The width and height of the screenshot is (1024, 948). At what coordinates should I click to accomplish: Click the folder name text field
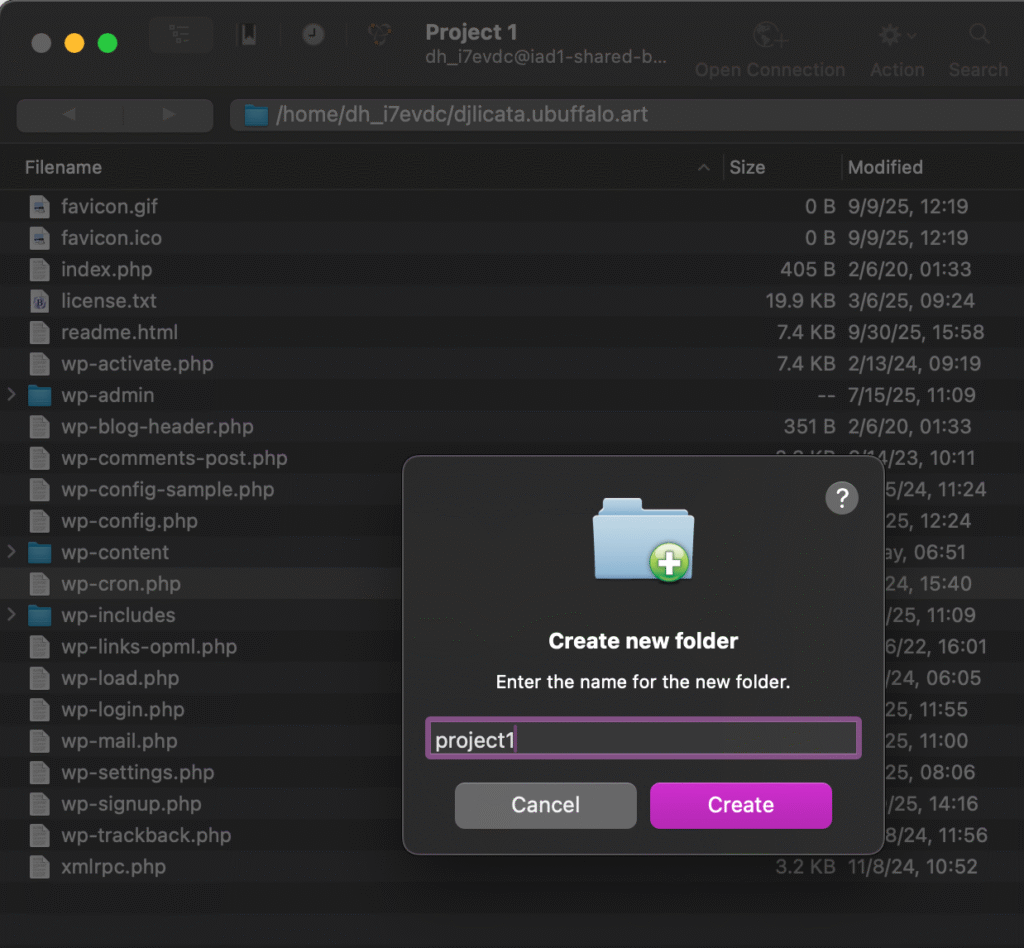click(x=643, y=740)
